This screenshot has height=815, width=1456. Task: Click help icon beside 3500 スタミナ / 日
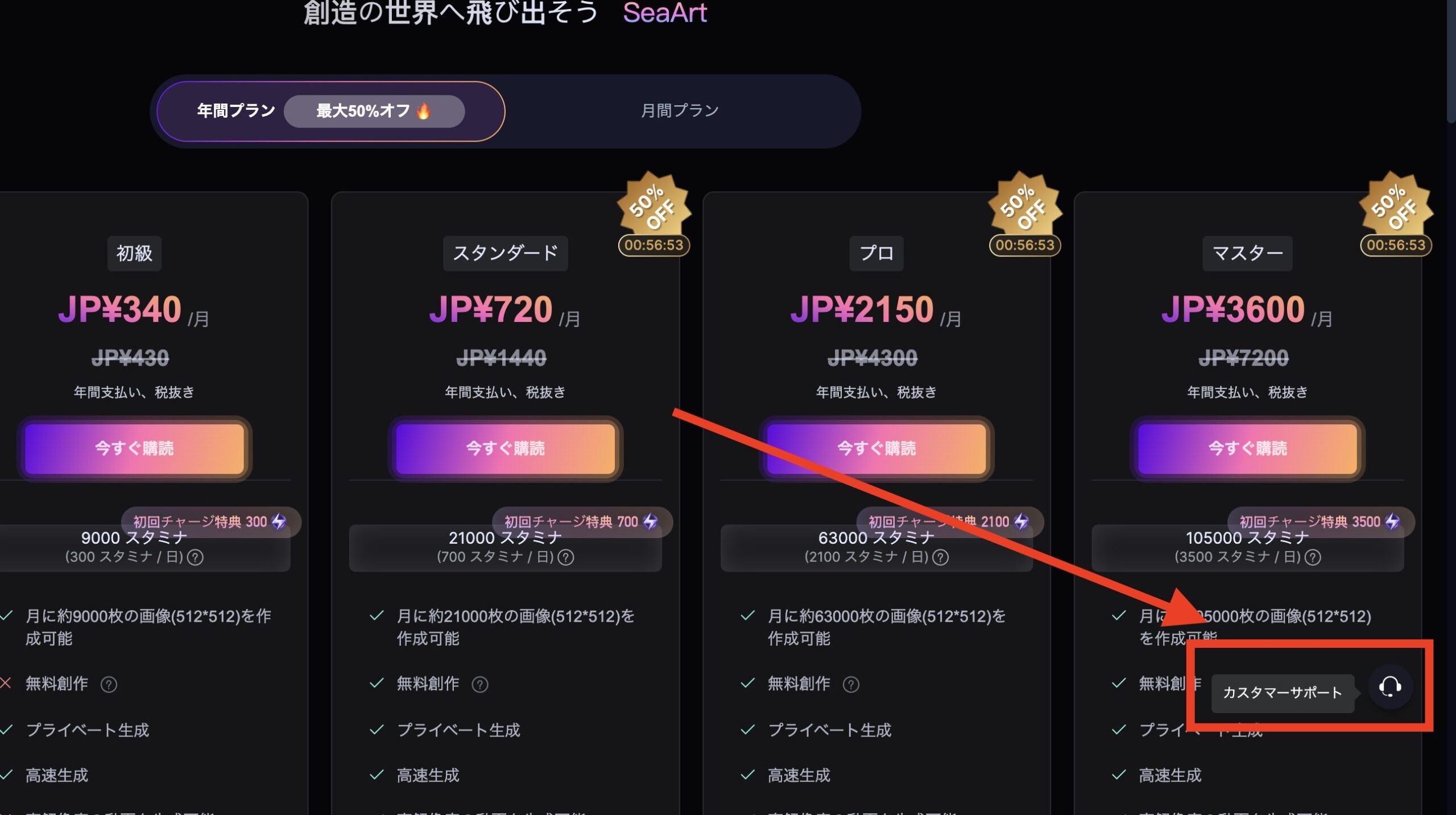(x=1313, y=557)
